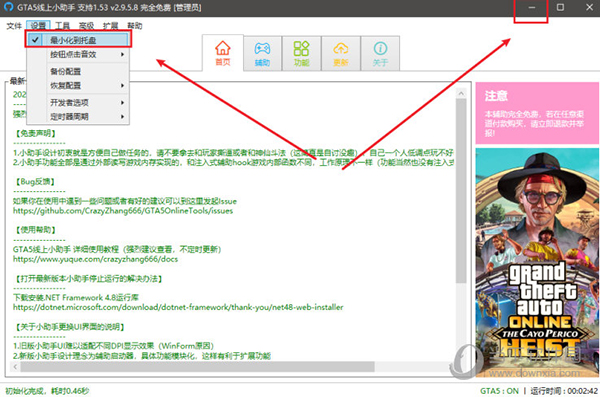
Task: Open the yuque.com docs link
Action: tap(95, 259)
